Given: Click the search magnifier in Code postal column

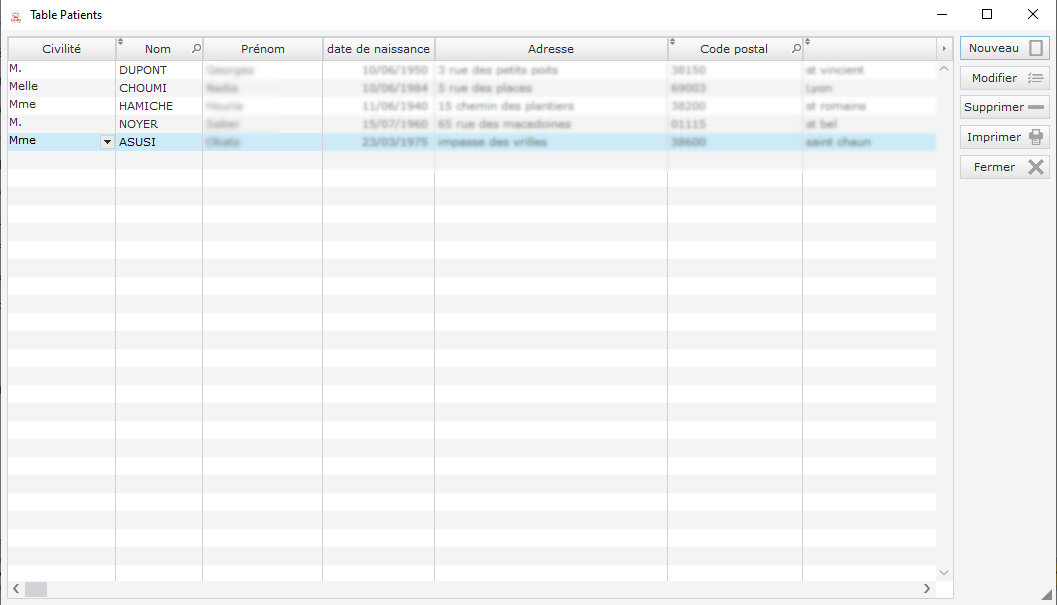Looking at the screenshot, I should (796, 49).
